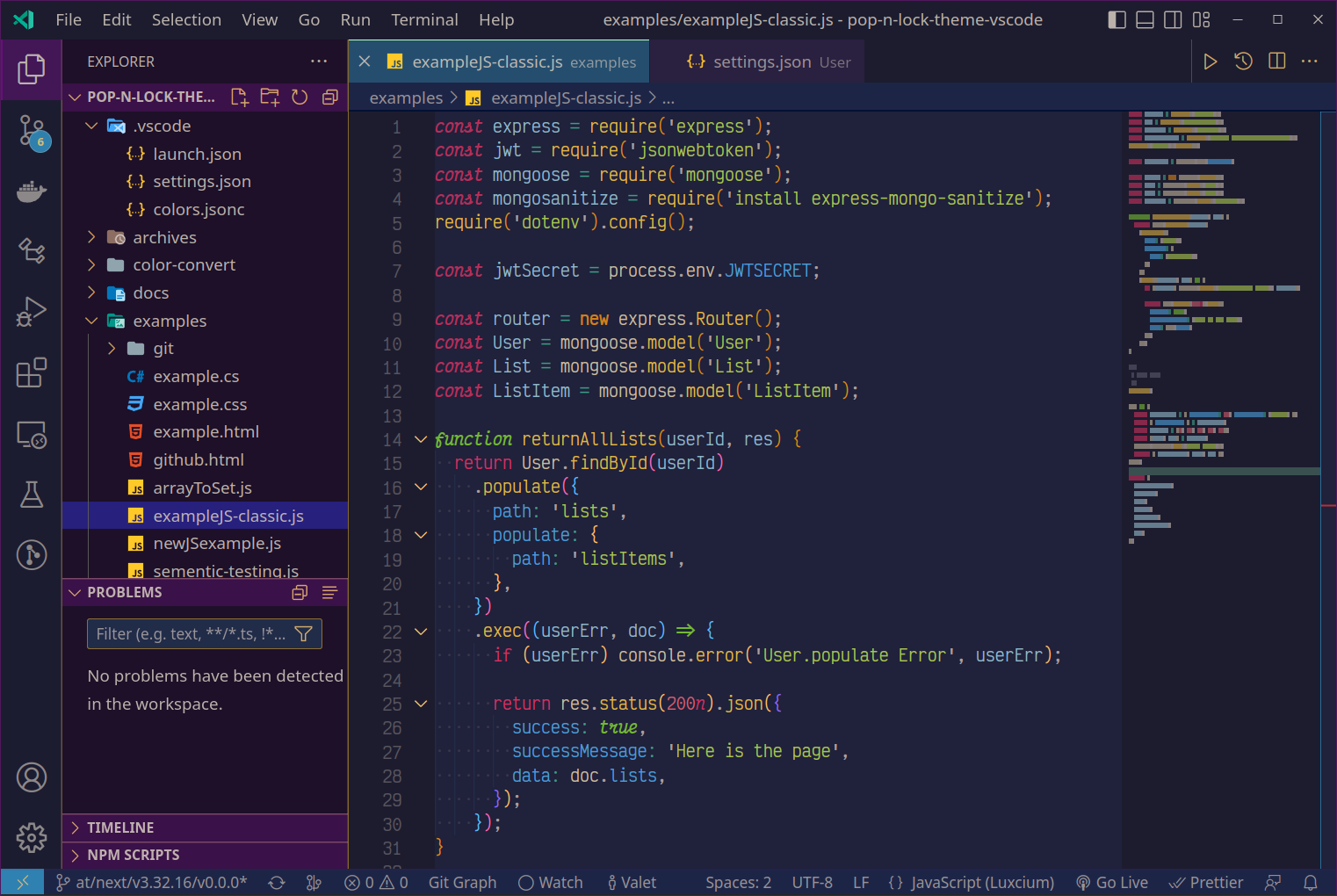The height and width of the screenshot is (896, 1337).
Task: Change encoding UTF-8
Action: (812, 883)
